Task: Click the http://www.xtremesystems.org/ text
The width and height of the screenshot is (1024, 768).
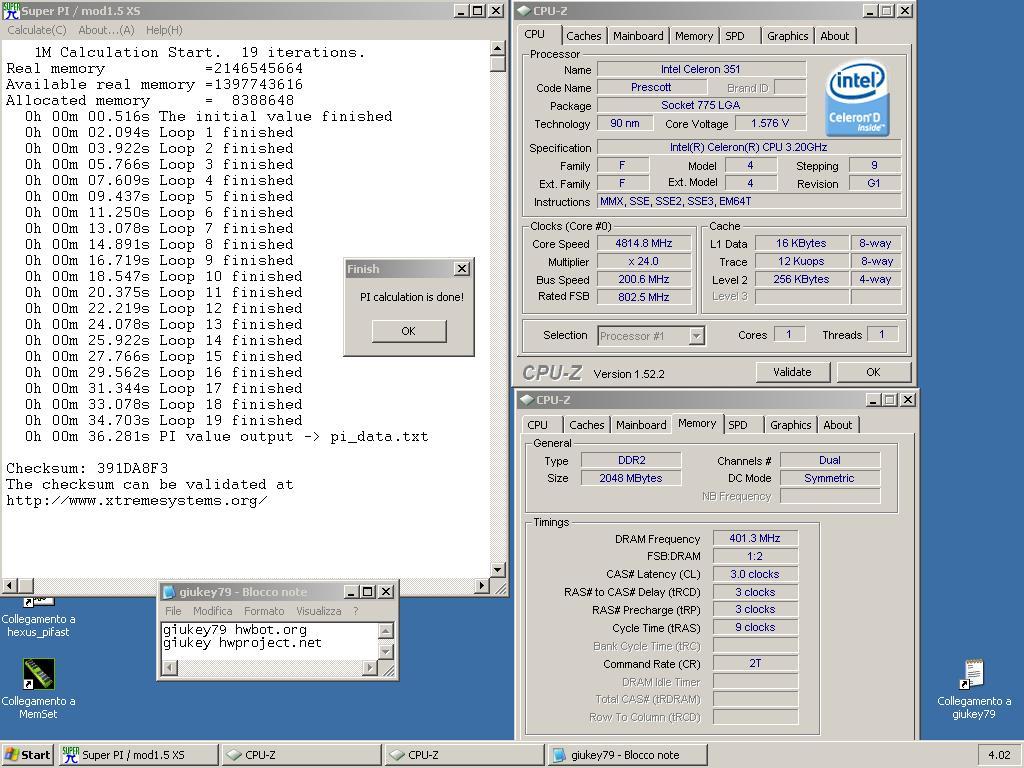Action: click(136, 501)
